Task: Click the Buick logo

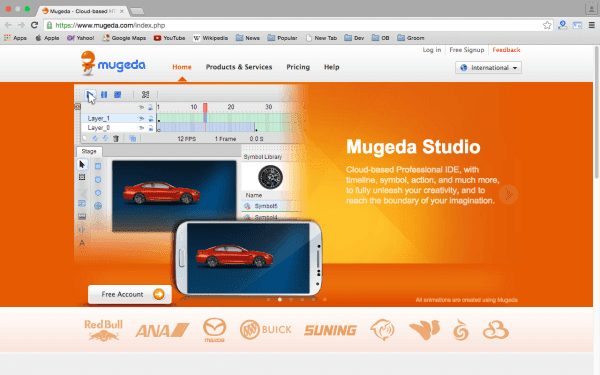Action: (x=266, y=330)
